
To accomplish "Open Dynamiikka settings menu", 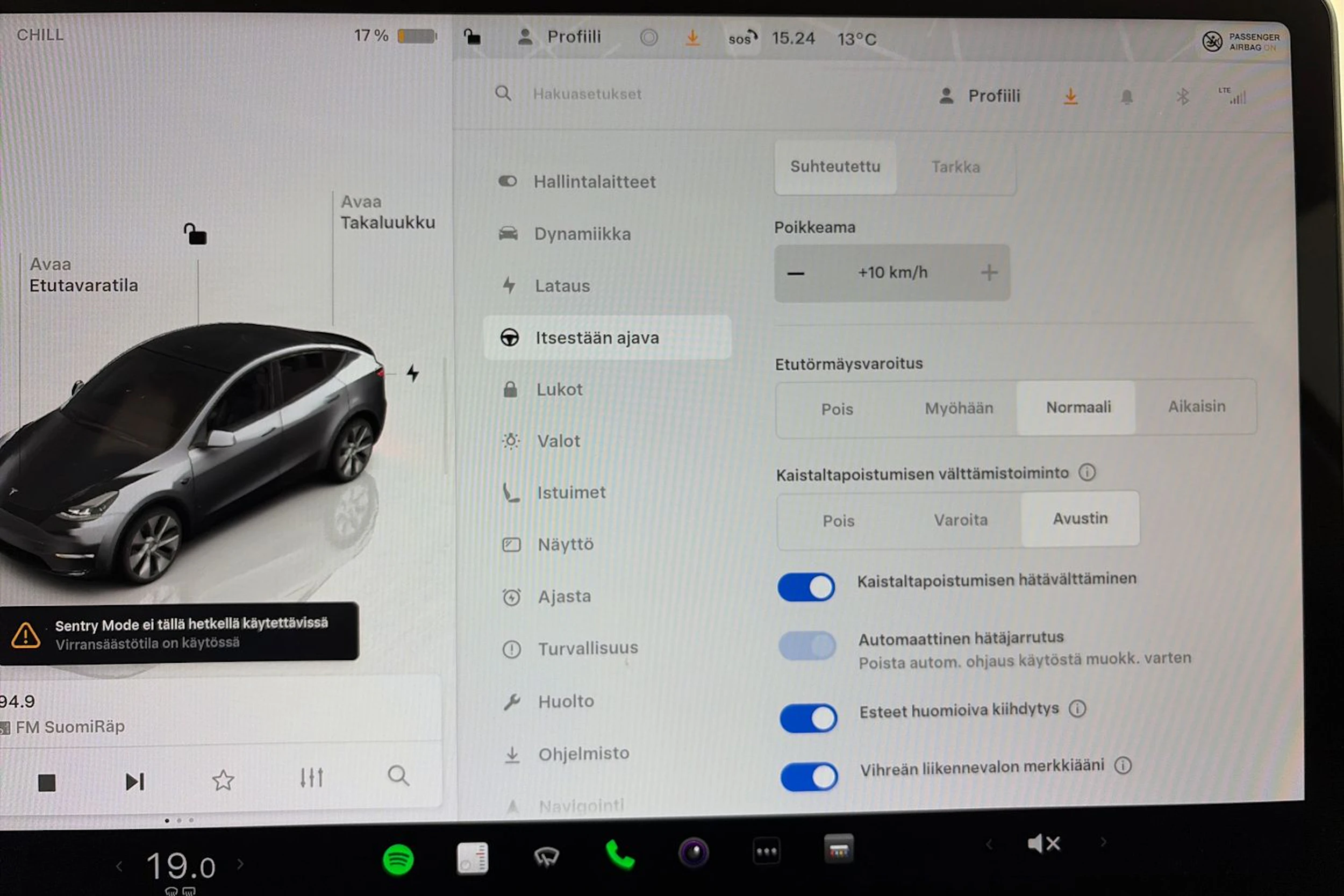I will [x=607, y=234].
